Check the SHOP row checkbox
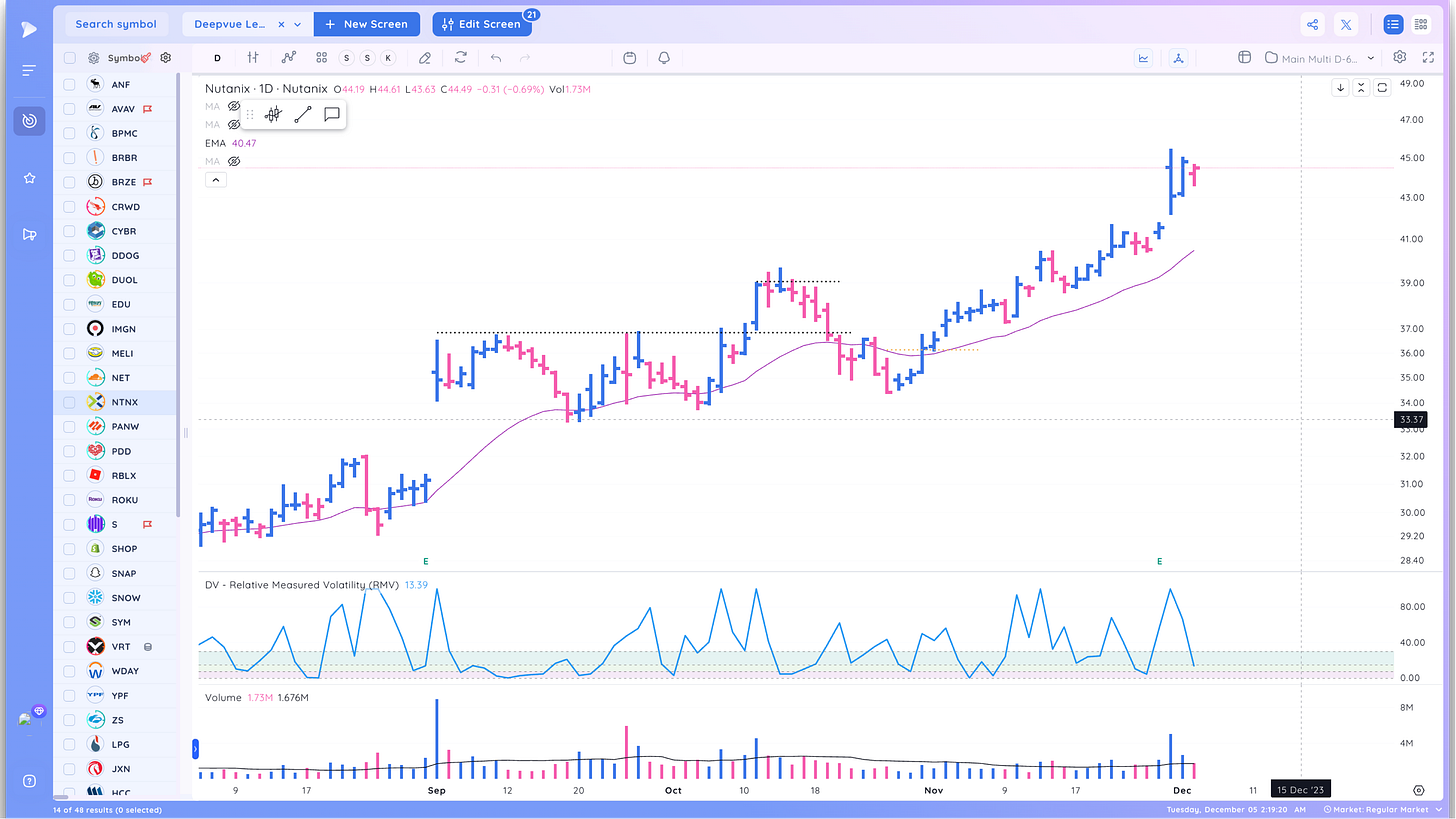1456x819 pixels. [x=70, y=549]
